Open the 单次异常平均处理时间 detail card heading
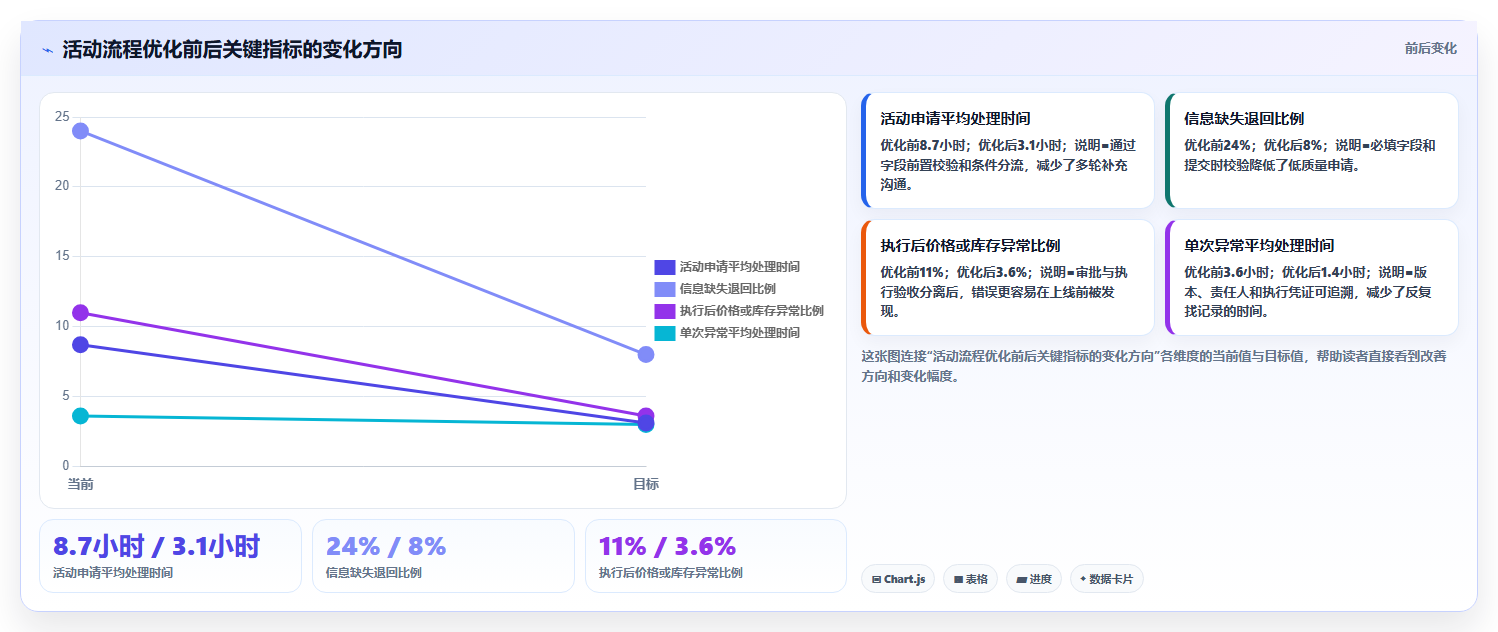The height and width of the screenshot is (632, 1498). coord(1259,245)
